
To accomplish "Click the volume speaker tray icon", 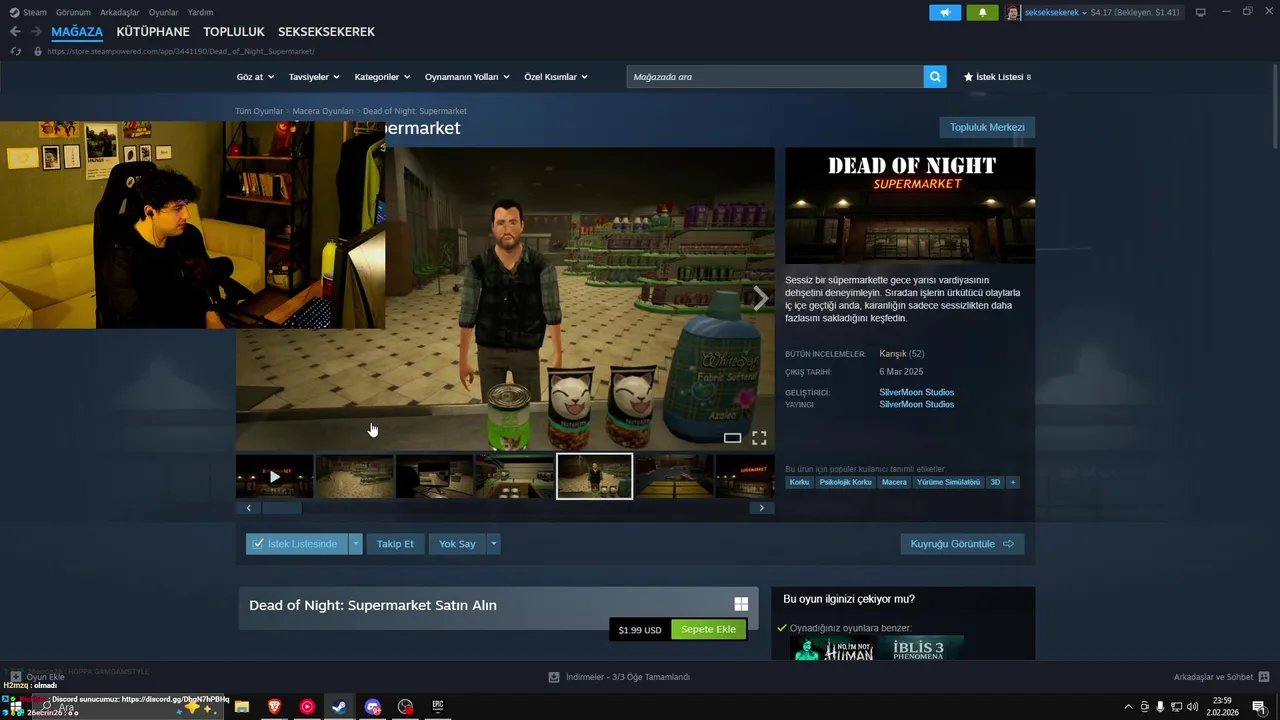I will click(x=1192, y=707).
